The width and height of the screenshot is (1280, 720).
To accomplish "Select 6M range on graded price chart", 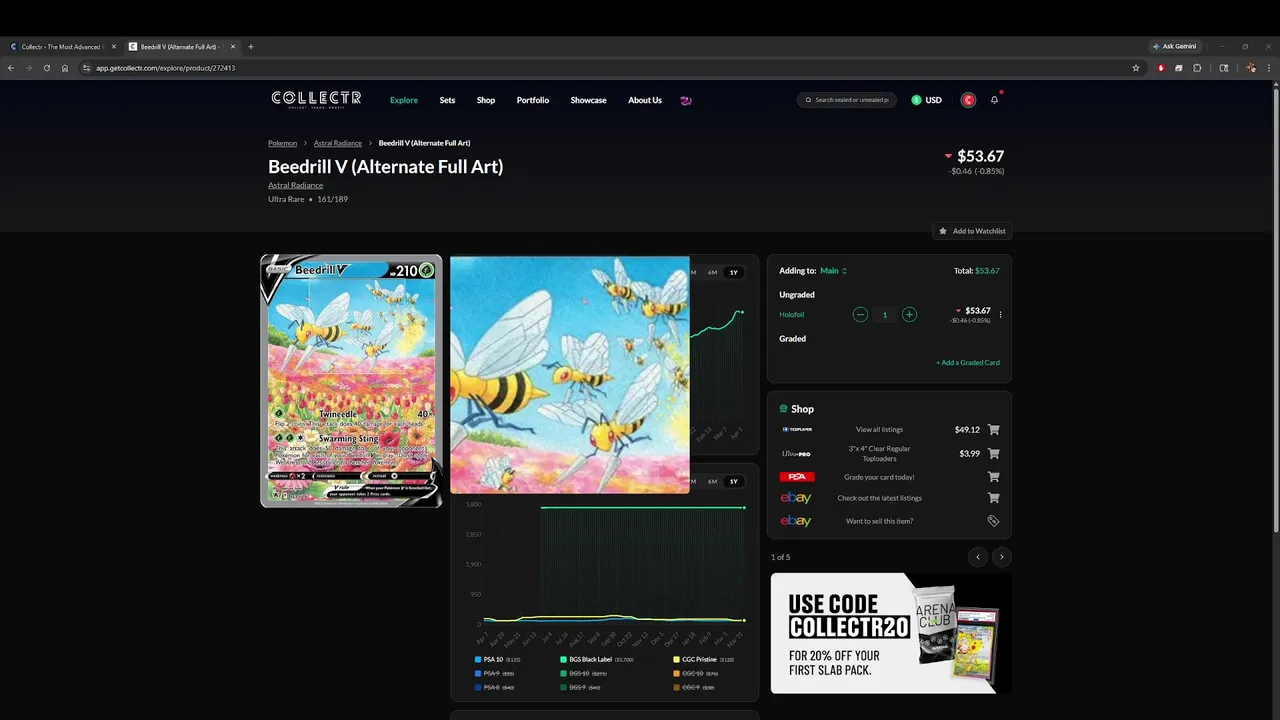I will [712, 481].
